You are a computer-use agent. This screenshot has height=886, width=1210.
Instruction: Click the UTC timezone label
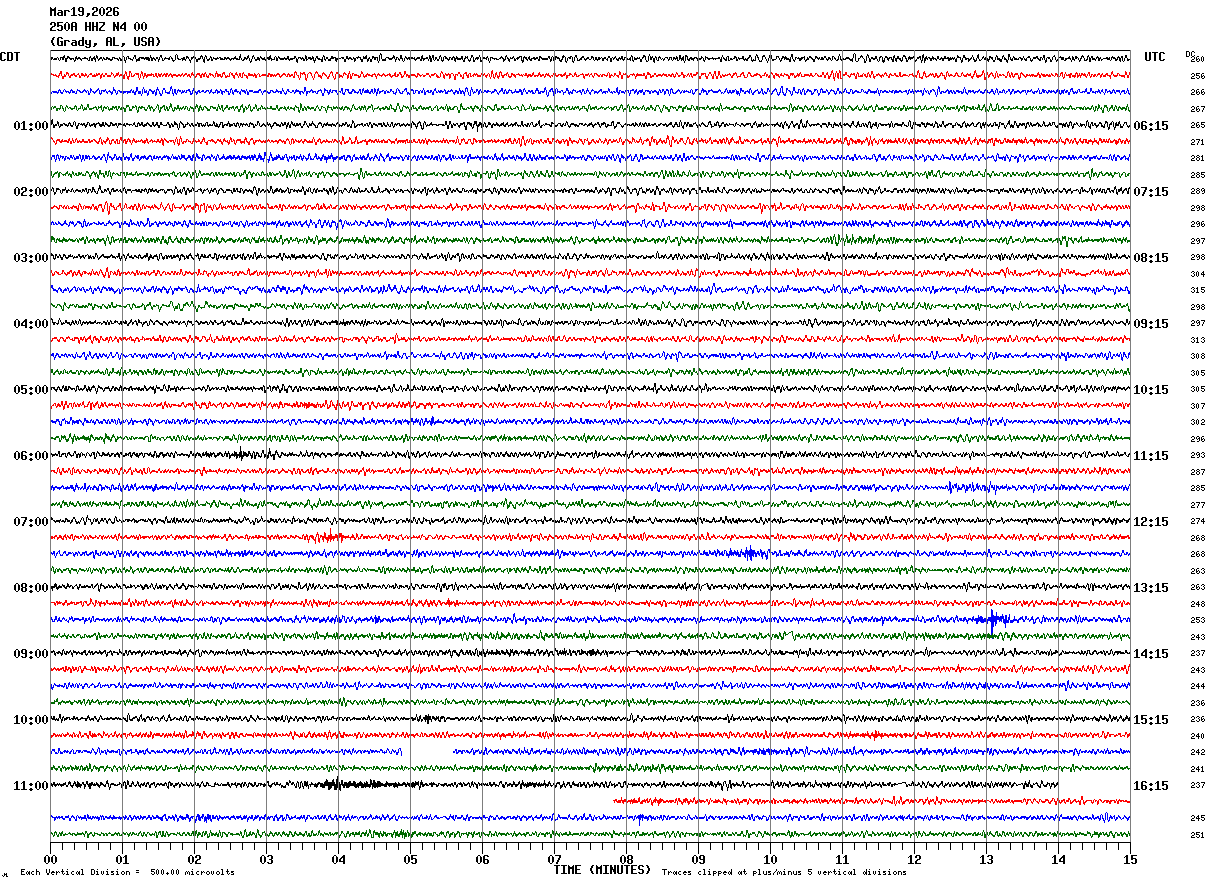tap(1155, 57)
